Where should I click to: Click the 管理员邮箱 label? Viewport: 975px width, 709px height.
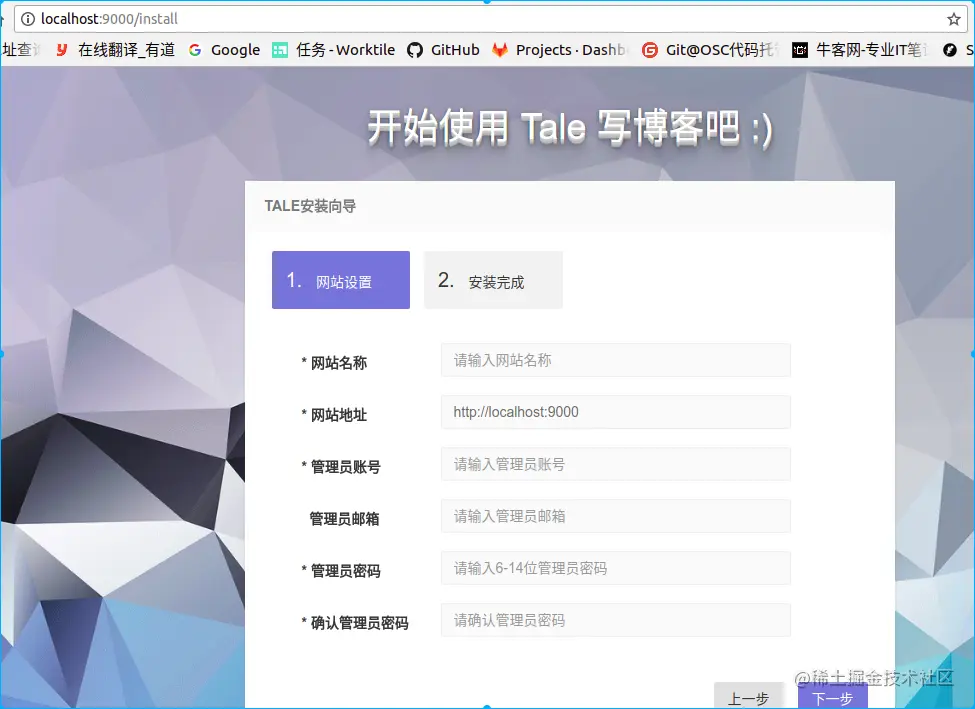click(344, 519)
